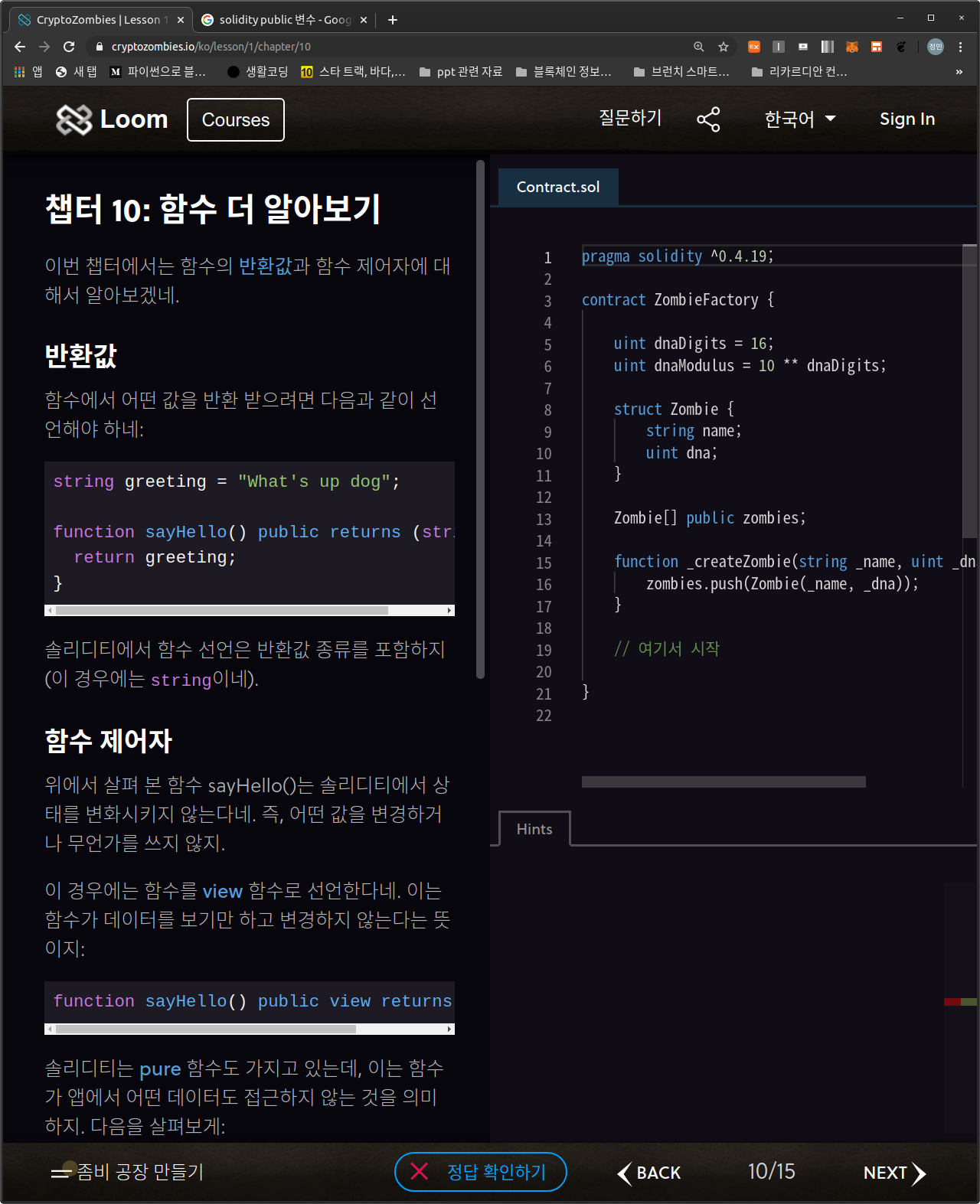Go to NEXT chapter

[x=894, y=1173]
